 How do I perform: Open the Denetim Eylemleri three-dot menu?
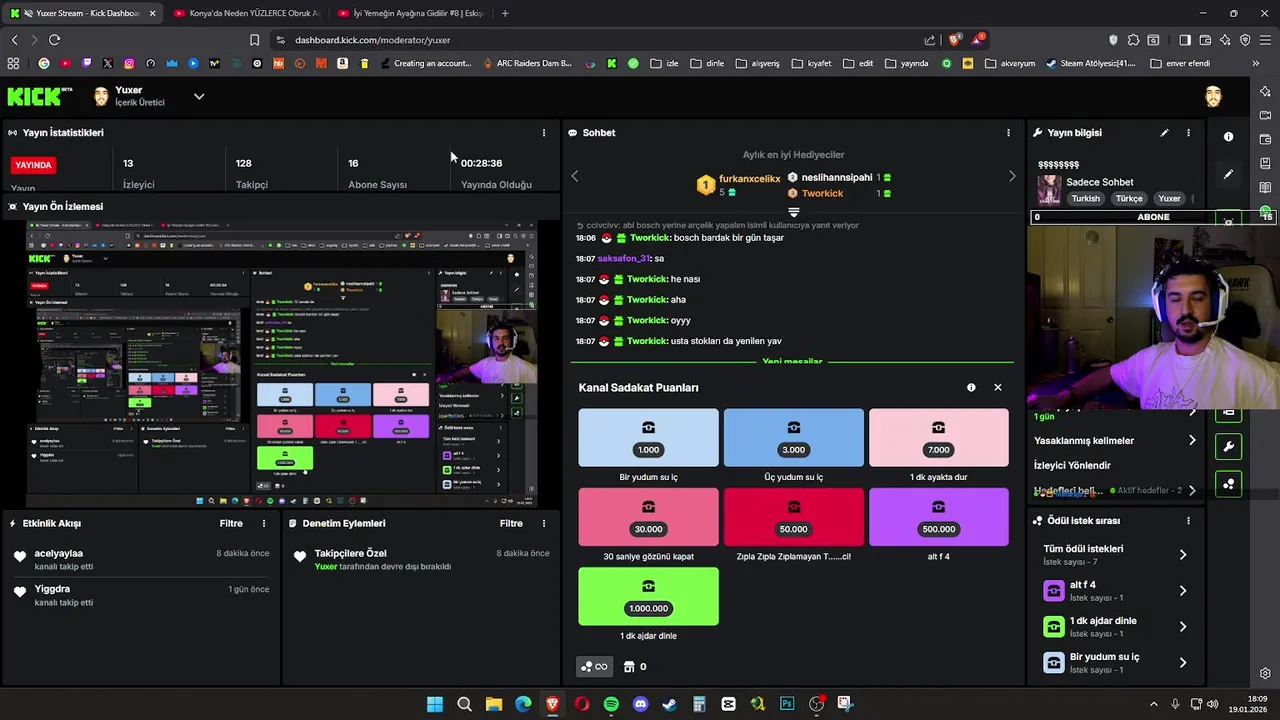coord(544,523)
